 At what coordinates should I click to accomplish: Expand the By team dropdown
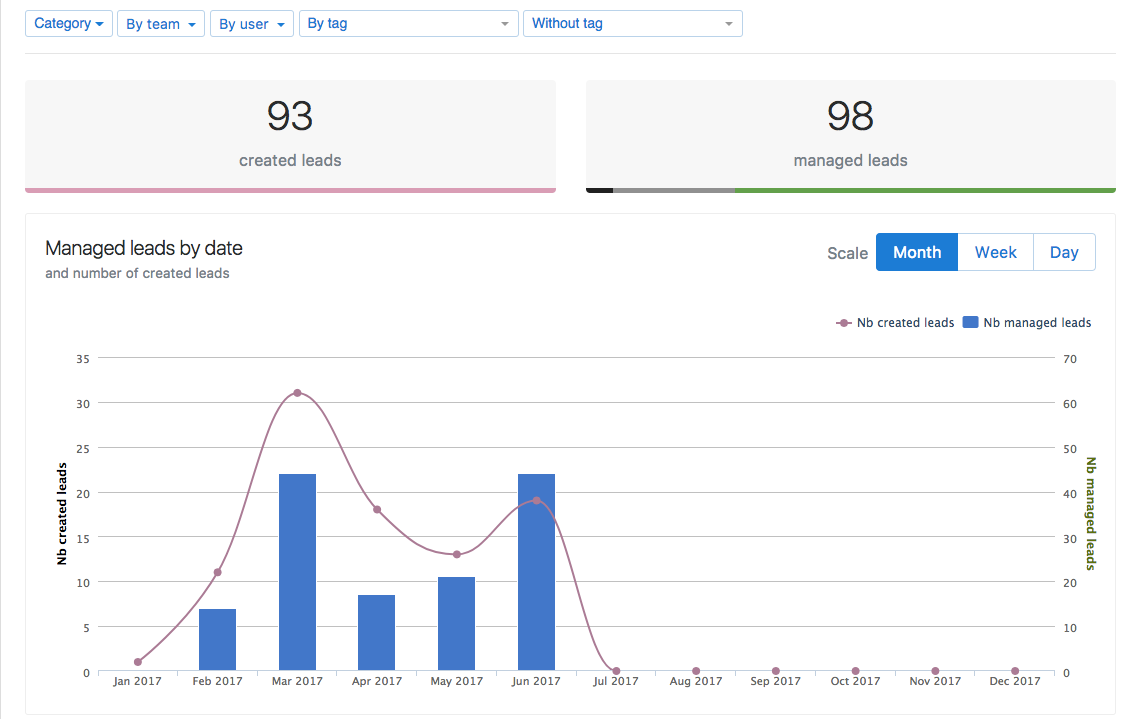tap(160, 24)
